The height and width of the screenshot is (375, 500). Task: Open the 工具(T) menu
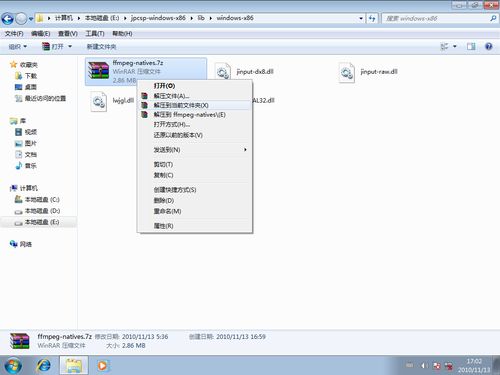[x=95, y=34]
